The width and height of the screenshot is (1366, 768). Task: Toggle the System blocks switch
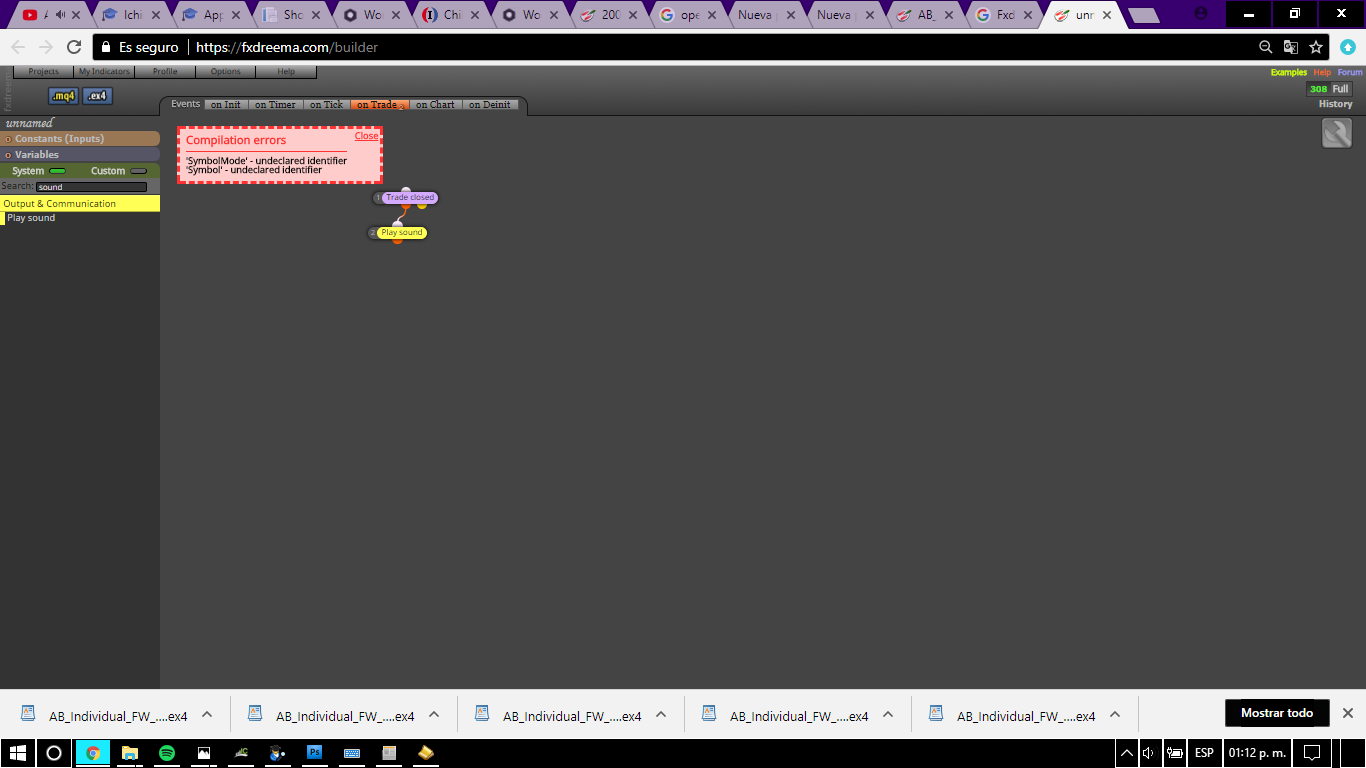pyautogui.click(x=57, y=171)
